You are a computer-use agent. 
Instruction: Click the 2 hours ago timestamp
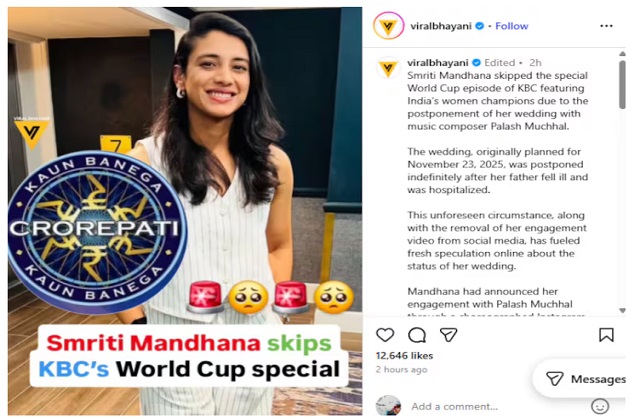[x=401, y=369]
